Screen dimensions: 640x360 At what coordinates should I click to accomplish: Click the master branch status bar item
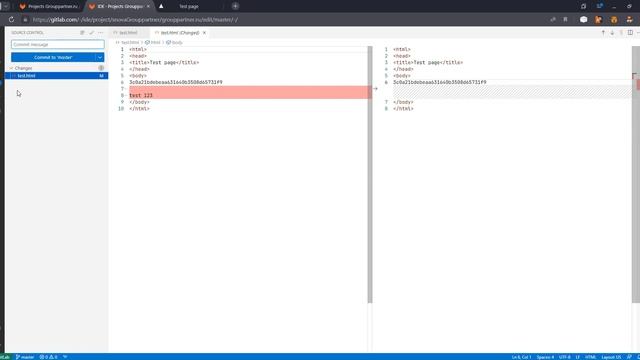click(x=25, y=357)
